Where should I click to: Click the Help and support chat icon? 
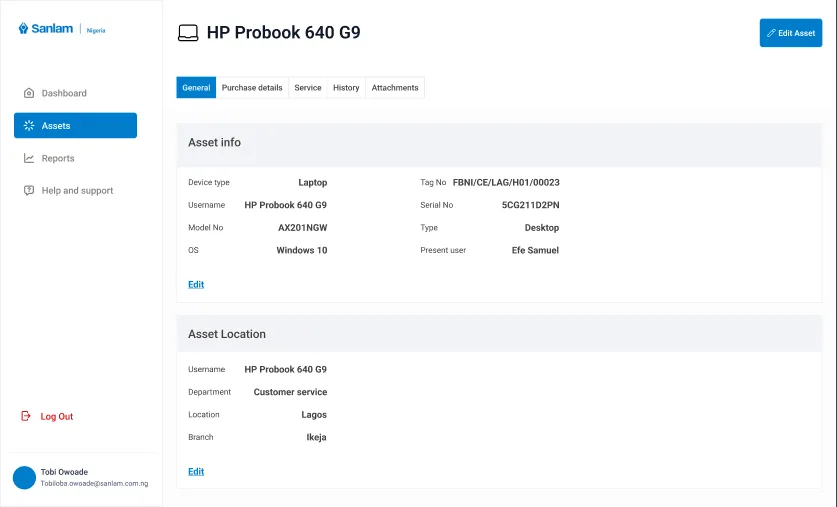(x=29, y=191)
